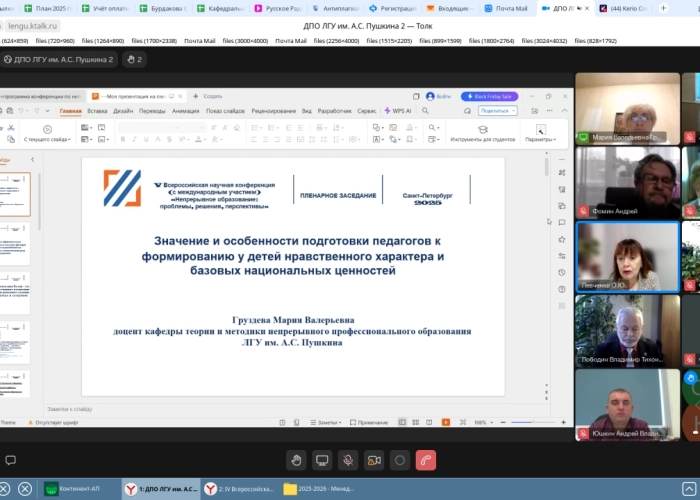Click the round record button
Screen dimensions: 700x500
(400, 460)
